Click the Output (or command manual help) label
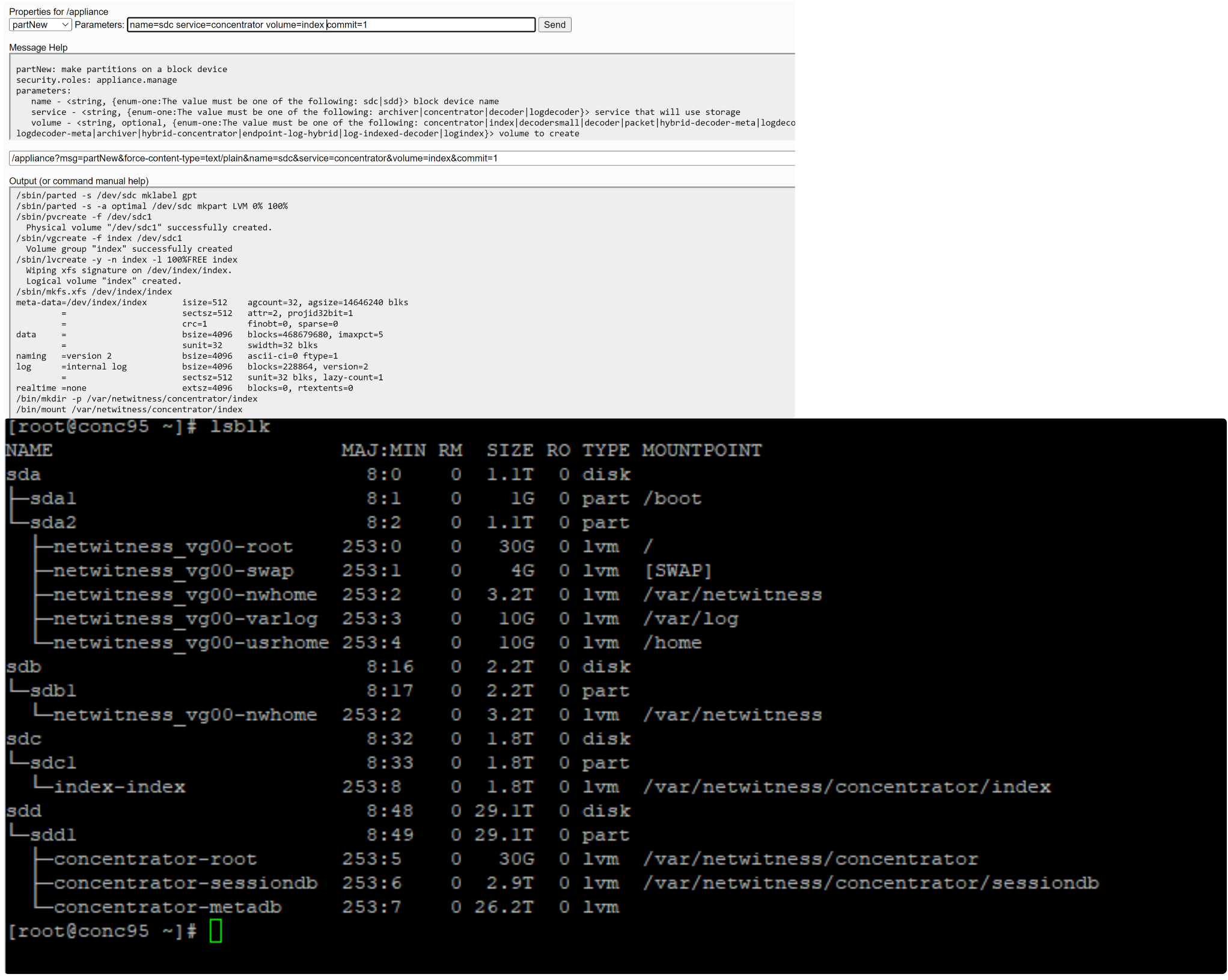This screenshot has width=1228, height=980. pyautogui.click(x=78, y=181)
